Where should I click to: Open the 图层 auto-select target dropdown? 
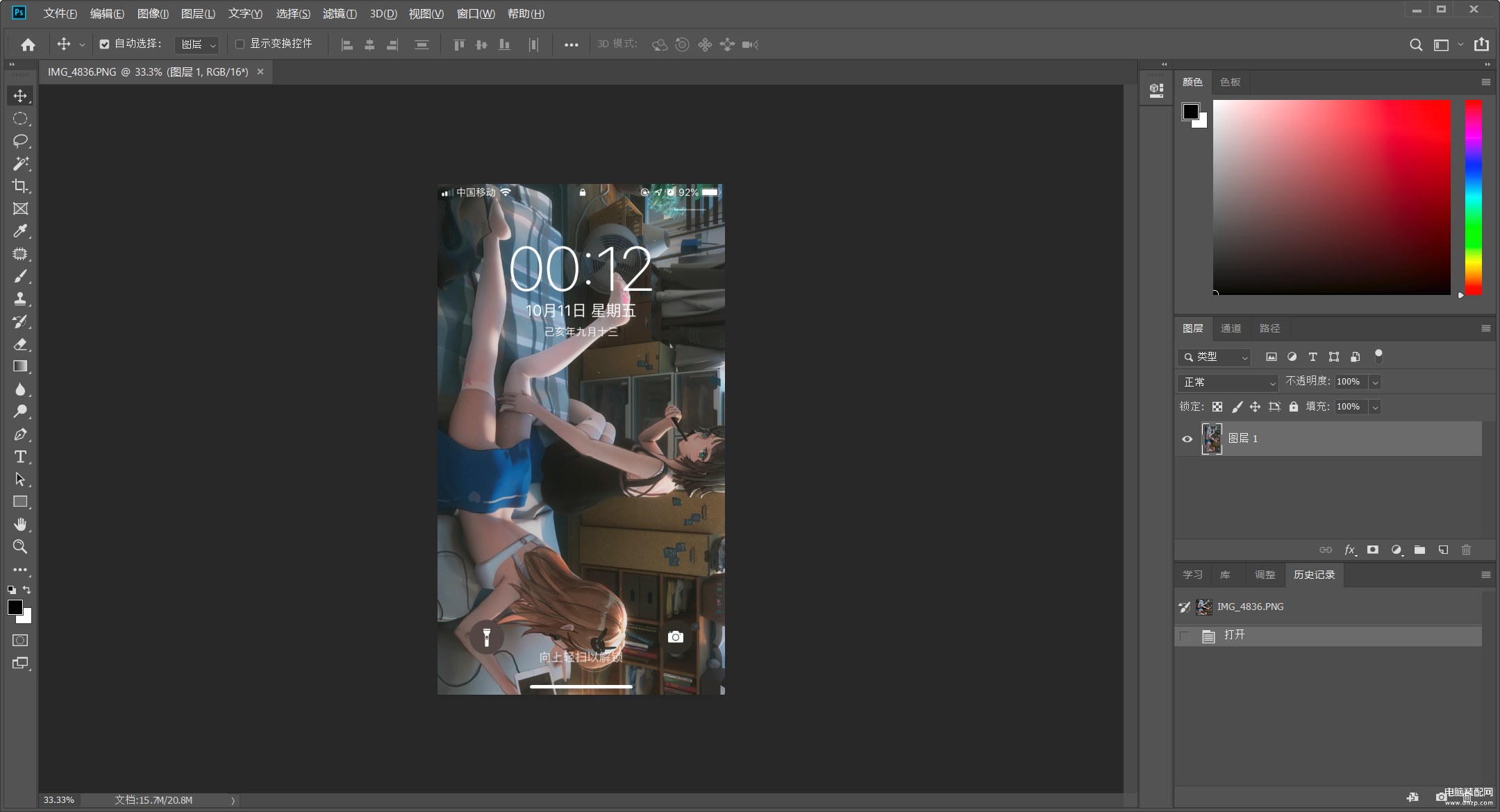point(197,44)
